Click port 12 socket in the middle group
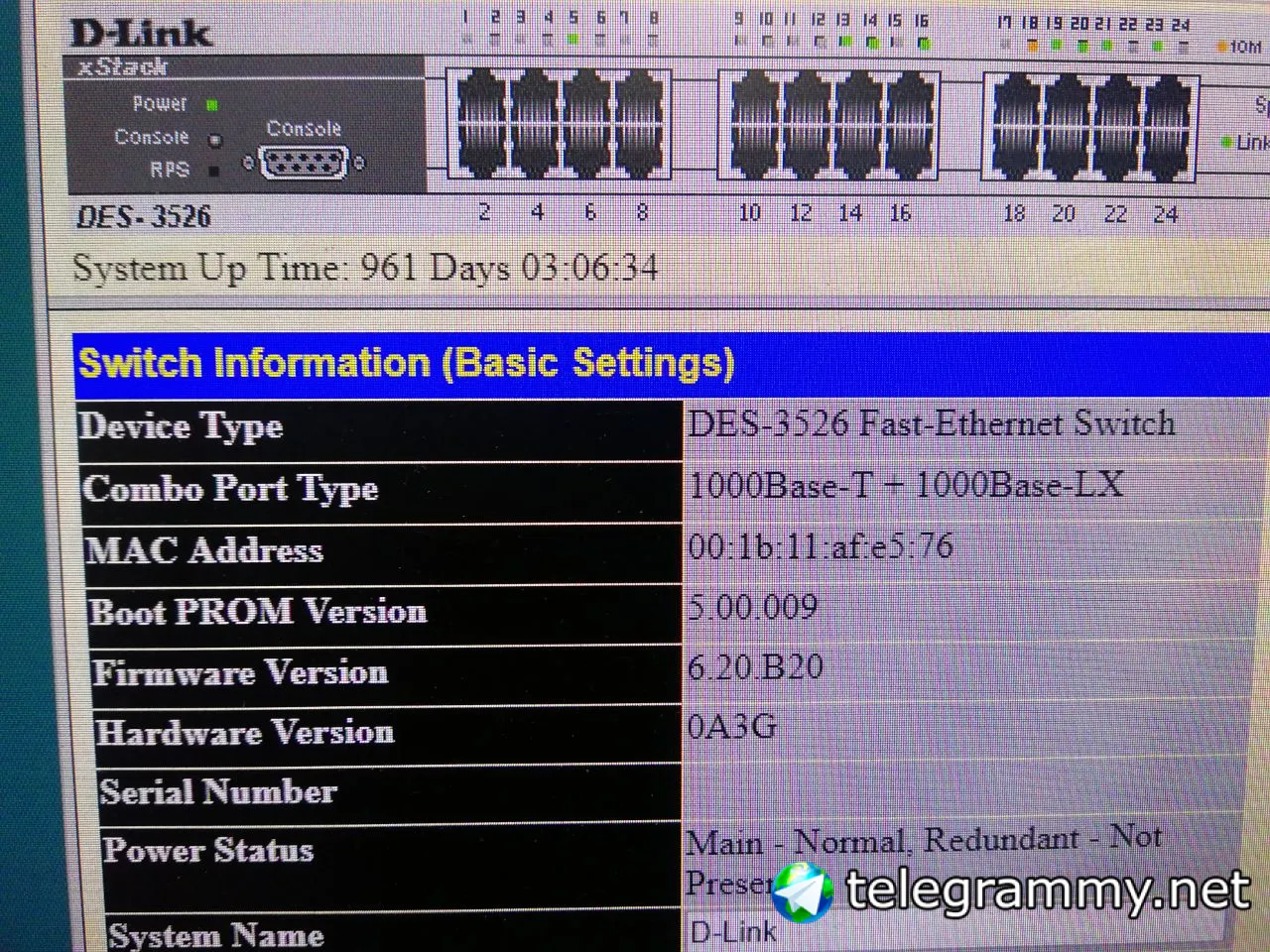This screenshot has width=1270, height=952. click(807, 152)
